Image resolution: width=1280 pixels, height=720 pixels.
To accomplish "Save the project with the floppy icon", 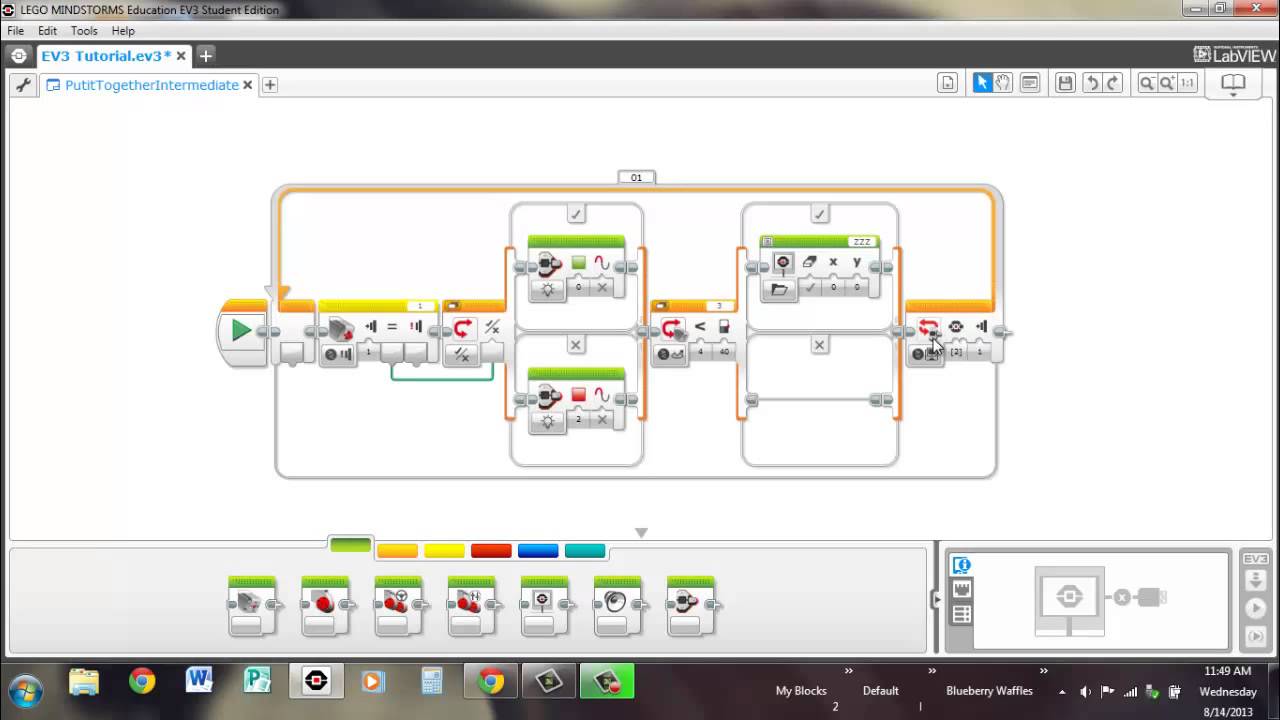I will 1065,83.
